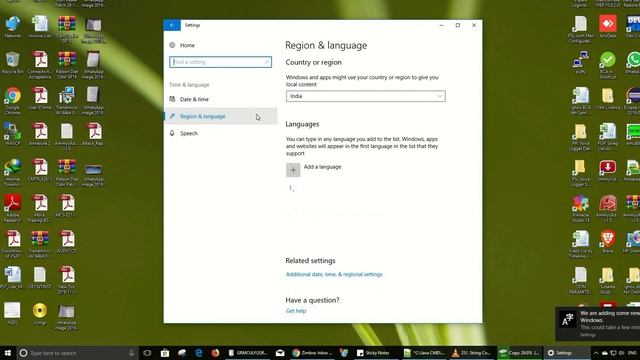This screenshot has height=360, width=640.
Task: Open the Mail app on taskbar
Action: (x=280, y=353)
